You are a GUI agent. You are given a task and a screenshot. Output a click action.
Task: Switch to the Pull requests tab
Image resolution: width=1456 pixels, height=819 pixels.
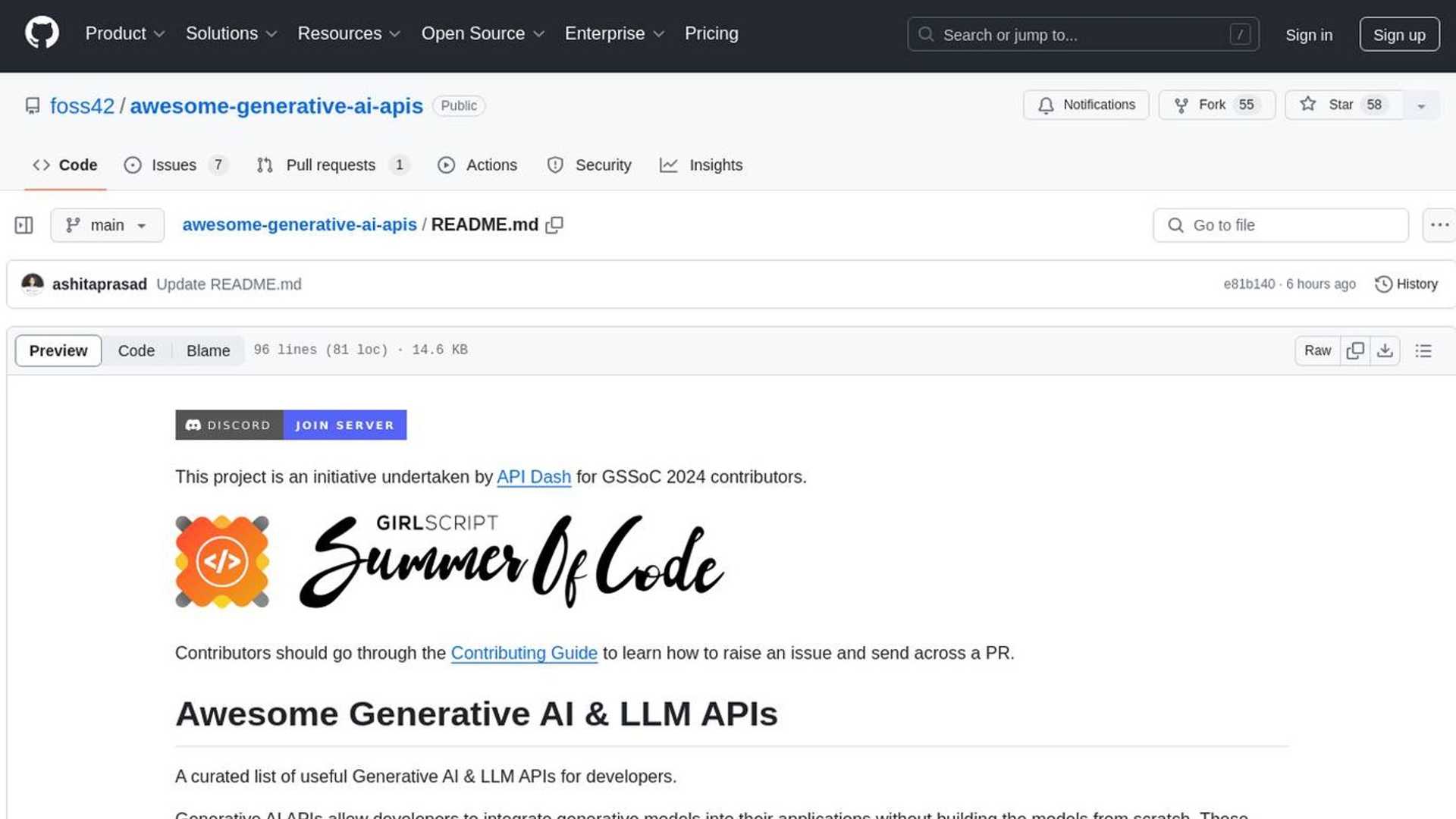331,165
